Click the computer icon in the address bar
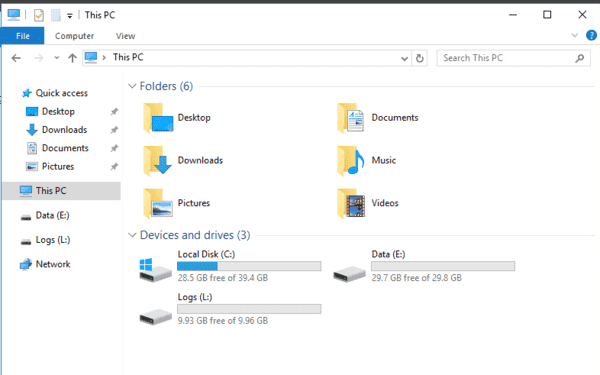Screen dimensions: 600x375 point(91,58)
